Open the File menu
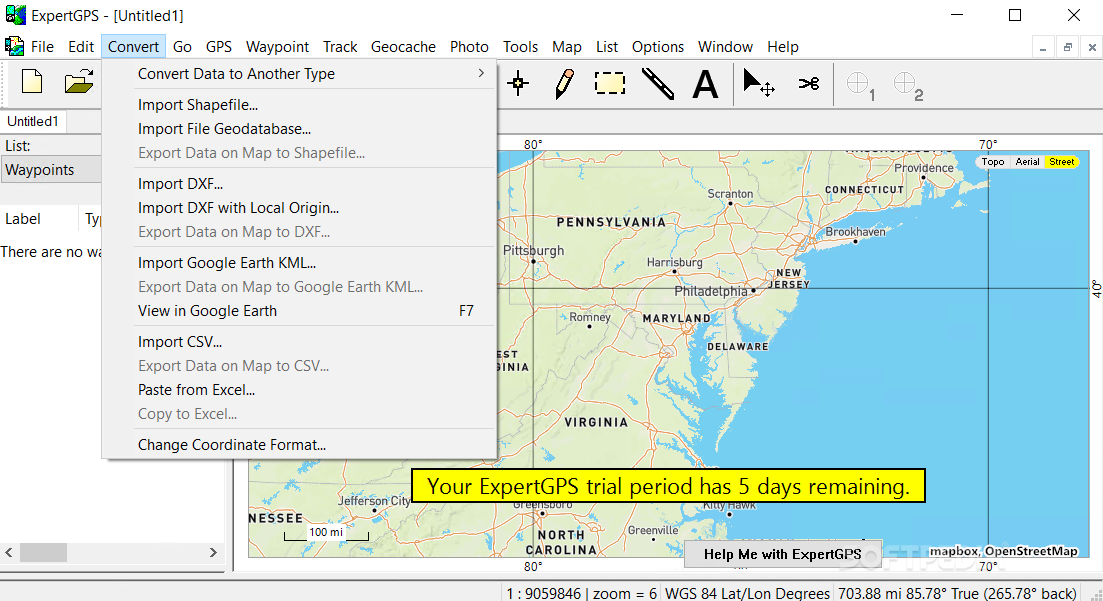This screenshot has height=601, width=1103. coord(42,46)
